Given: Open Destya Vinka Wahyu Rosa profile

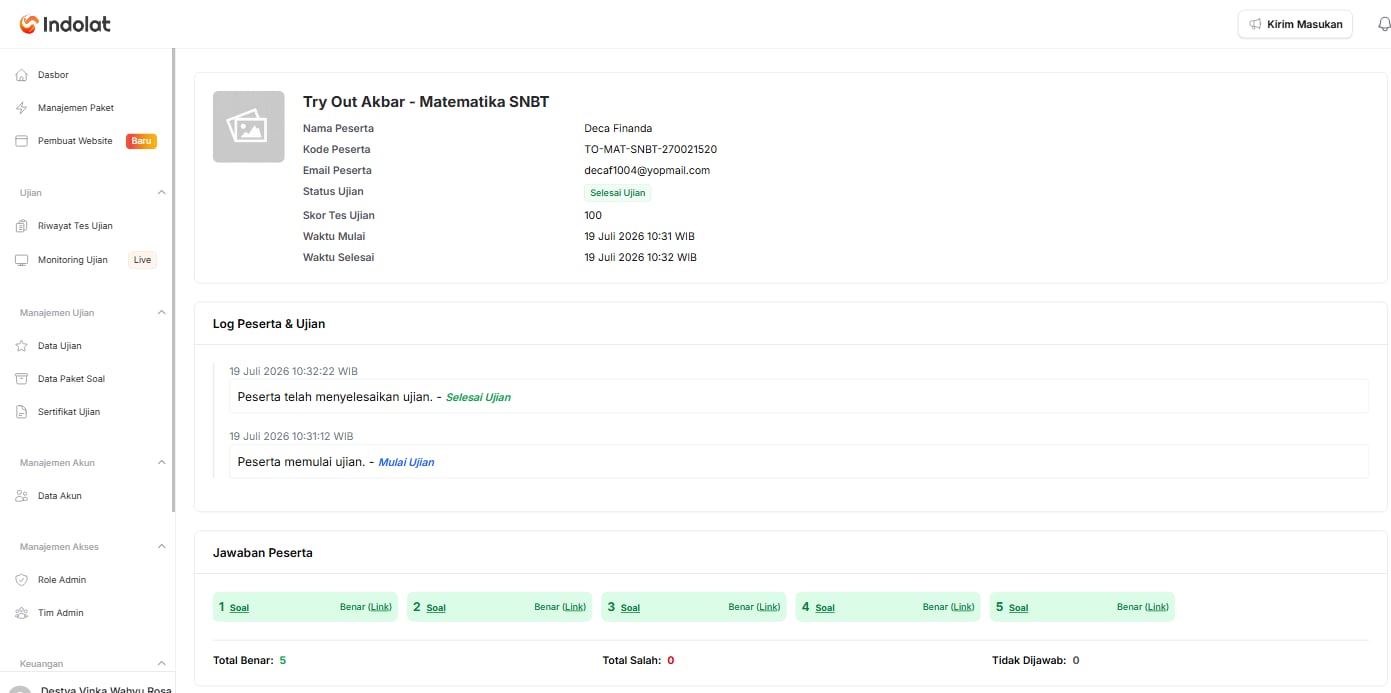Looking at the screenshot, I should coord(90,688).
